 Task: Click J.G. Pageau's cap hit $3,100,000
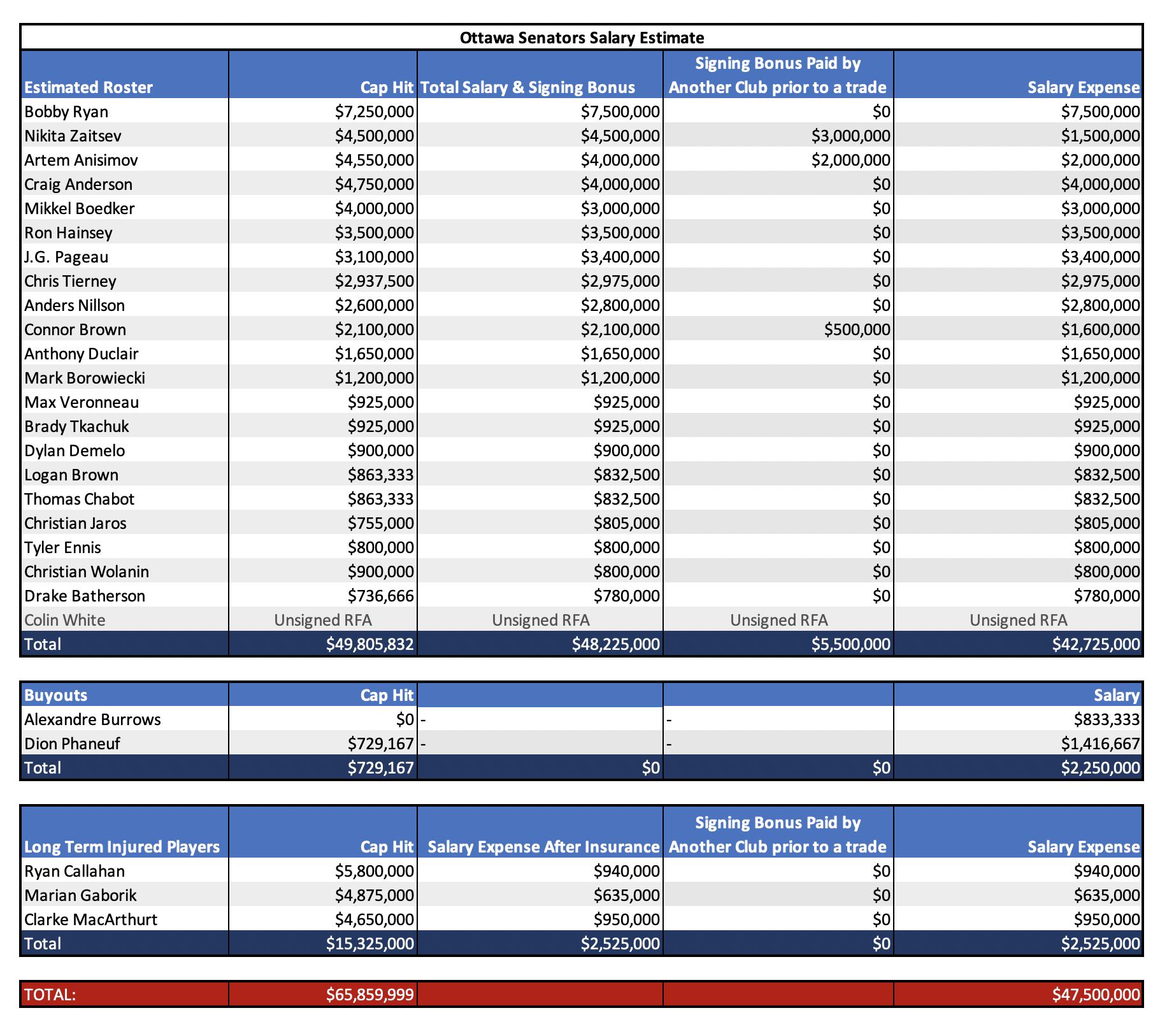pos(323,257)
